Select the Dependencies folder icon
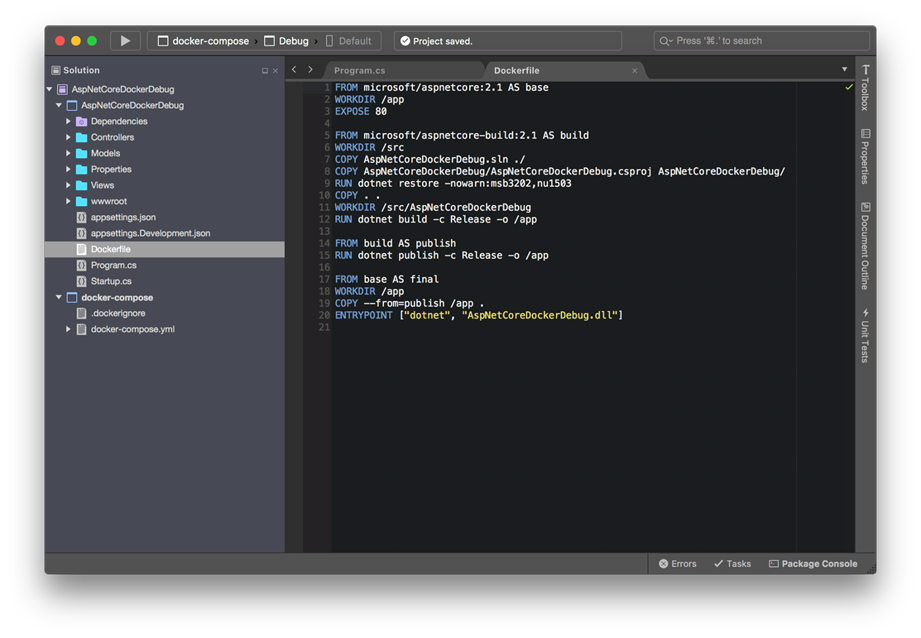Image resolution: width=921 pixels, height=638 pixels. point(82,121)
